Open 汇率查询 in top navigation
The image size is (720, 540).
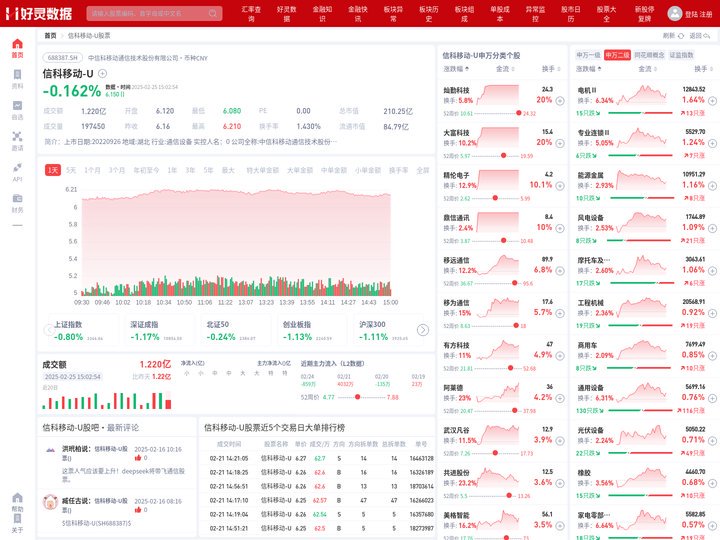(x=251, y=13)
